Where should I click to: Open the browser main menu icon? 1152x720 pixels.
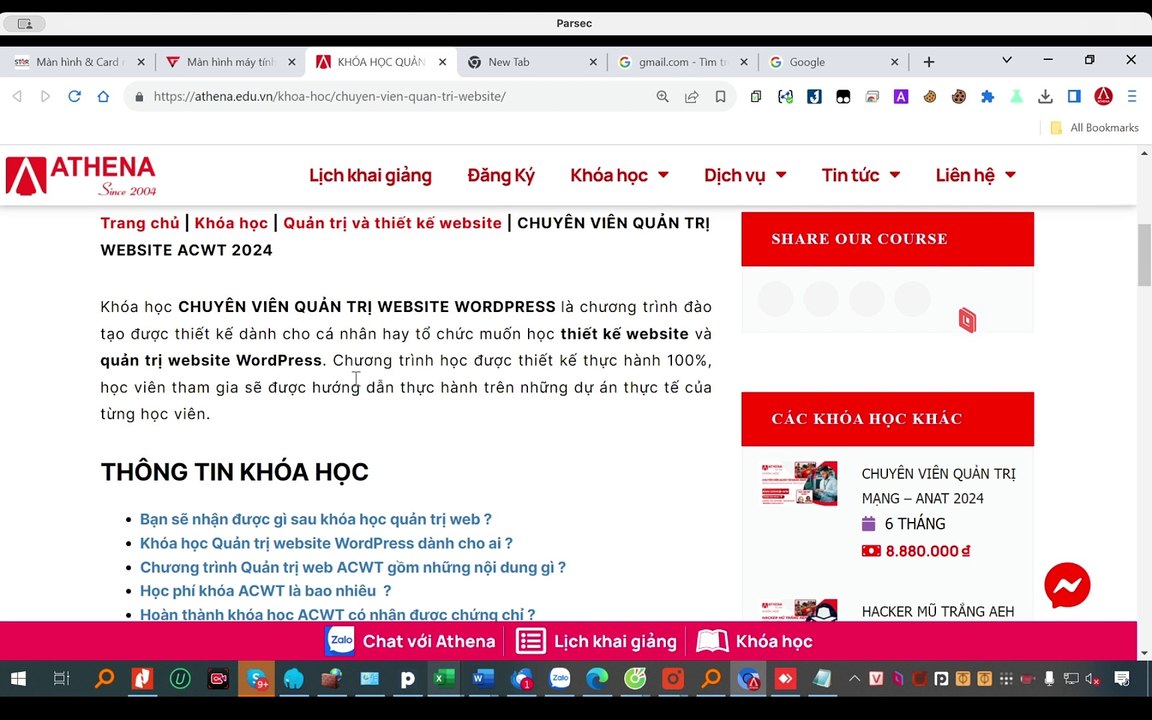tap(1131, 96)
